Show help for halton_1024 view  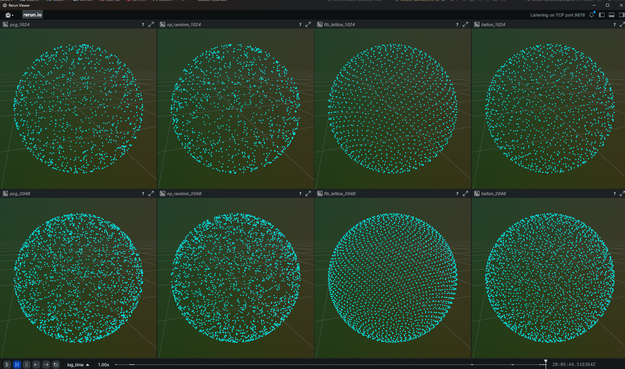(614, 25)
